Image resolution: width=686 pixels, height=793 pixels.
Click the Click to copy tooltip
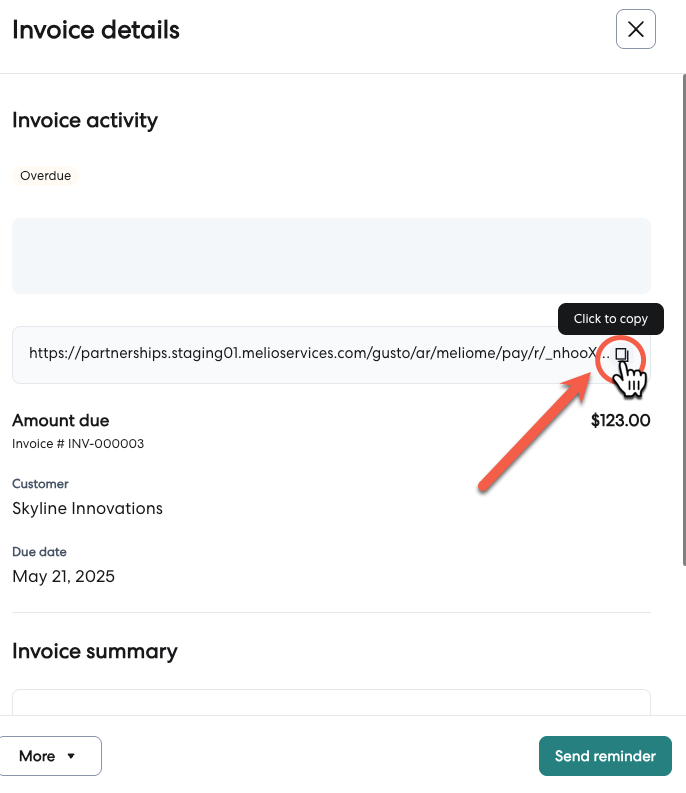[x=610, y=319]
